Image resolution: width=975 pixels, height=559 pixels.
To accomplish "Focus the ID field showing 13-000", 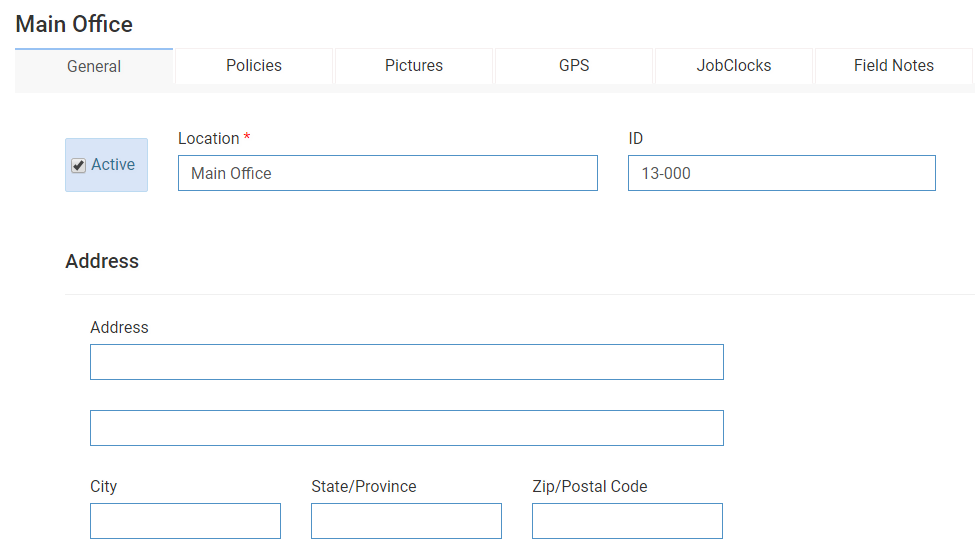I will 781,173.
